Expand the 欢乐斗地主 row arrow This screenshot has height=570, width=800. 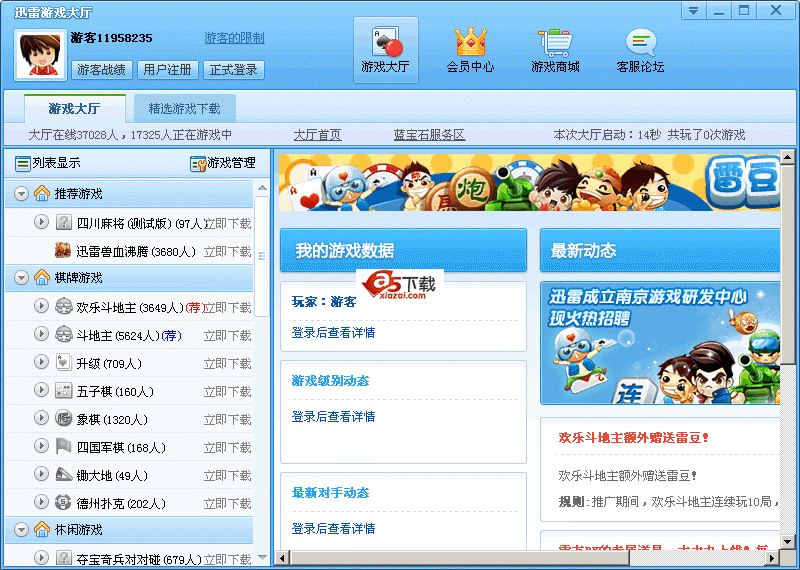coord(41,306)
